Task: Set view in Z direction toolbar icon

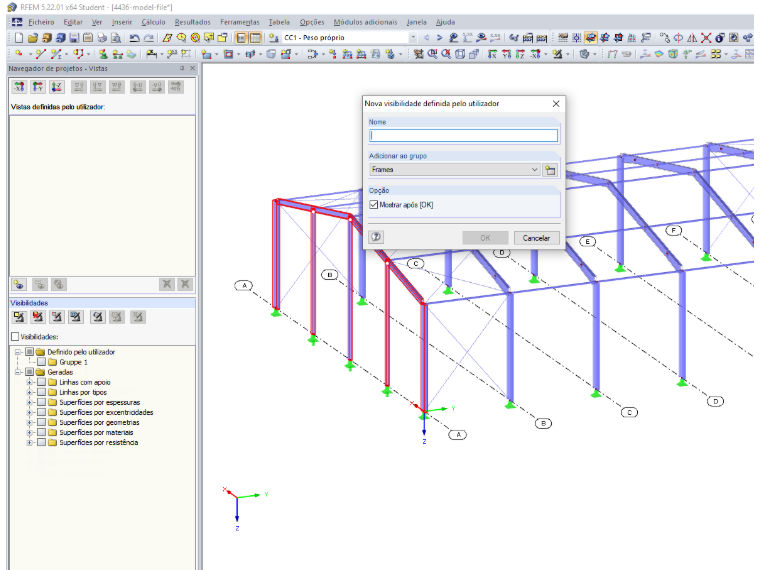Action: [520, 54]
